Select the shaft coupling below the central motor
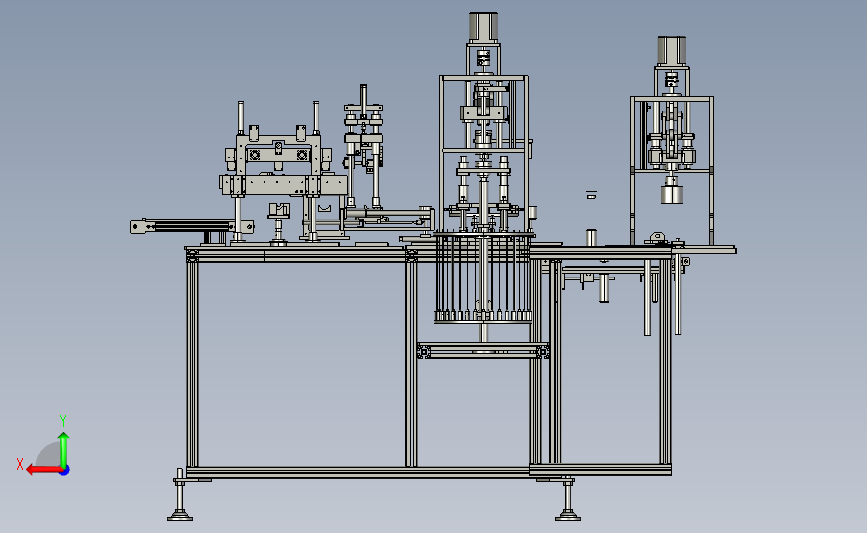Screen dimensions: 867x533 (x=483, y=58)
